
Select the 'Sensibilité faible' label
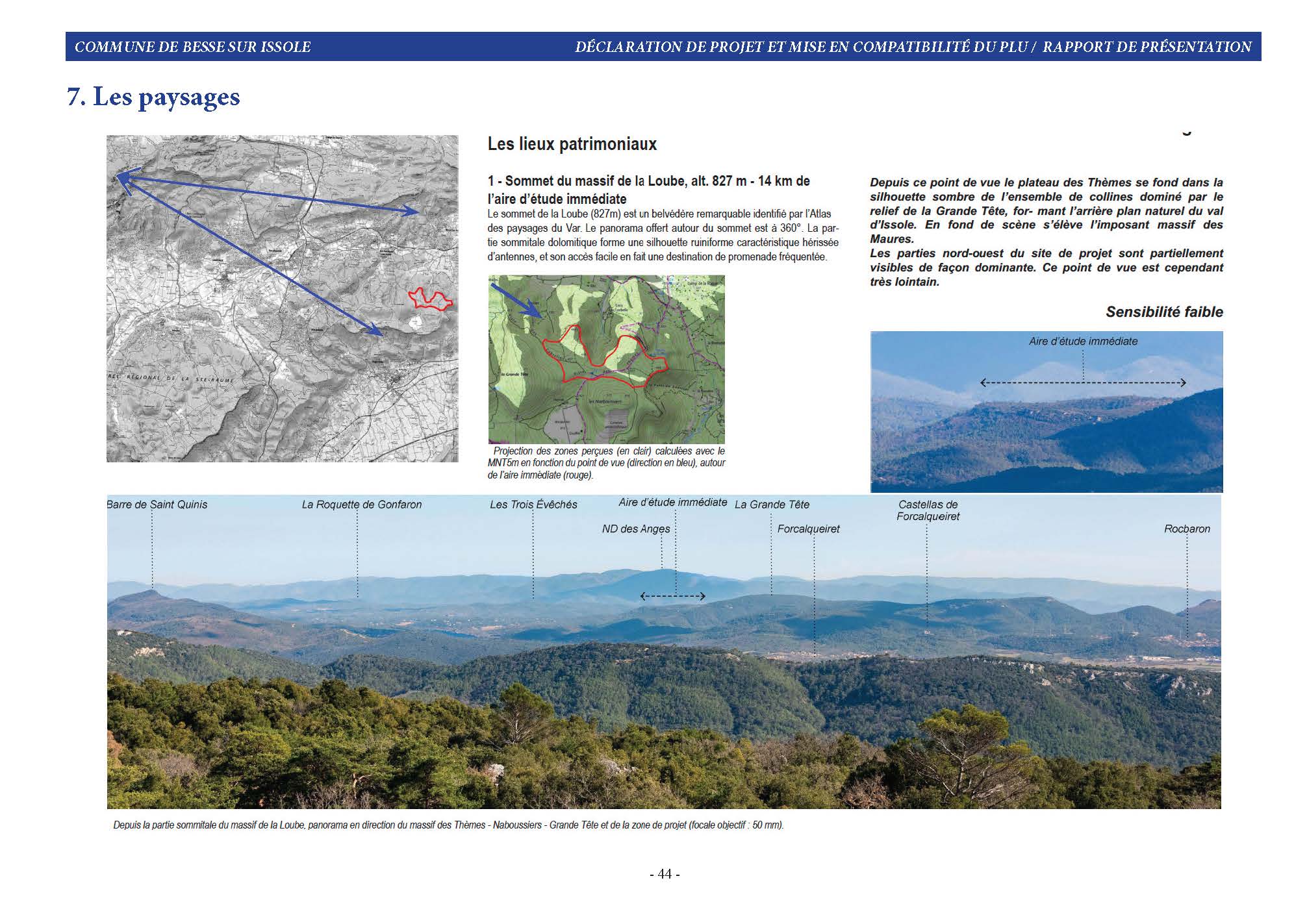(1164, 312)
